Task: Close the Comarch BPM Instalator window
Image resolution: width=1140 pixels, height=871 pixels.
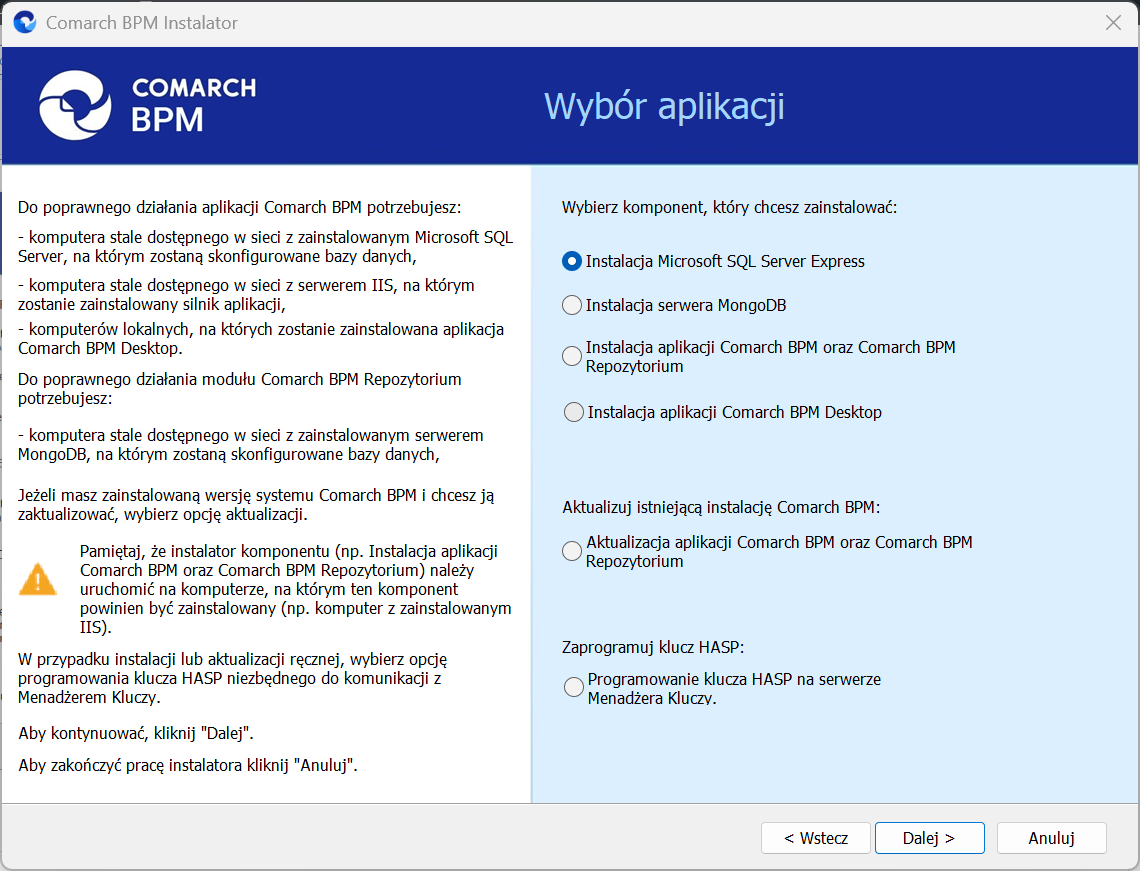Action: coord(1113,23)
